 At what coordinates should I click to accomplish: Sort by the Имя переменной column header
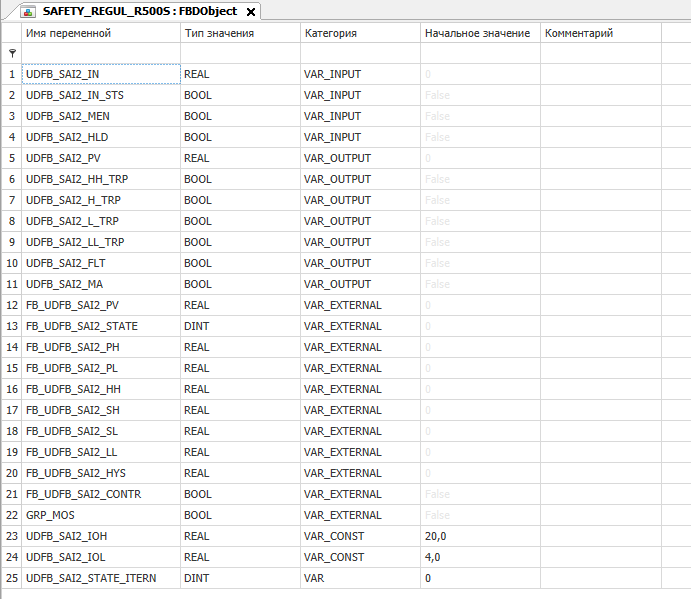click(100, 33)
